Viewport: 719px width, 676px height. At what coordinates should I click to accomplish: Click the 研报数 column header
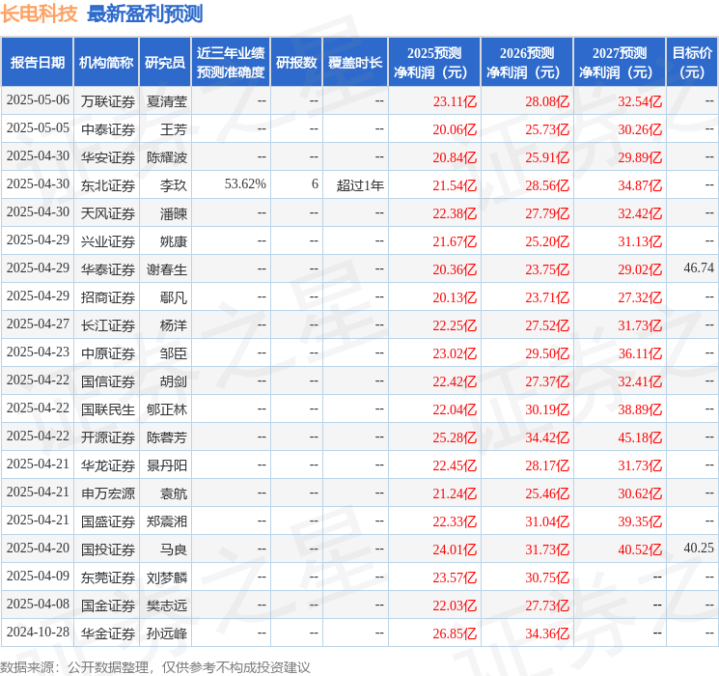coord(296,62)
